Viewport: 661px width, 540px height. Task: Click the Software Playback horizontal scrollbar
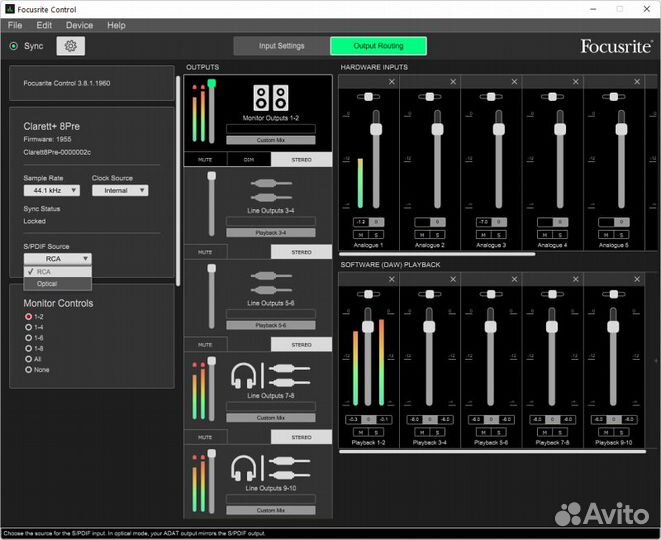[x=492, y=451]
